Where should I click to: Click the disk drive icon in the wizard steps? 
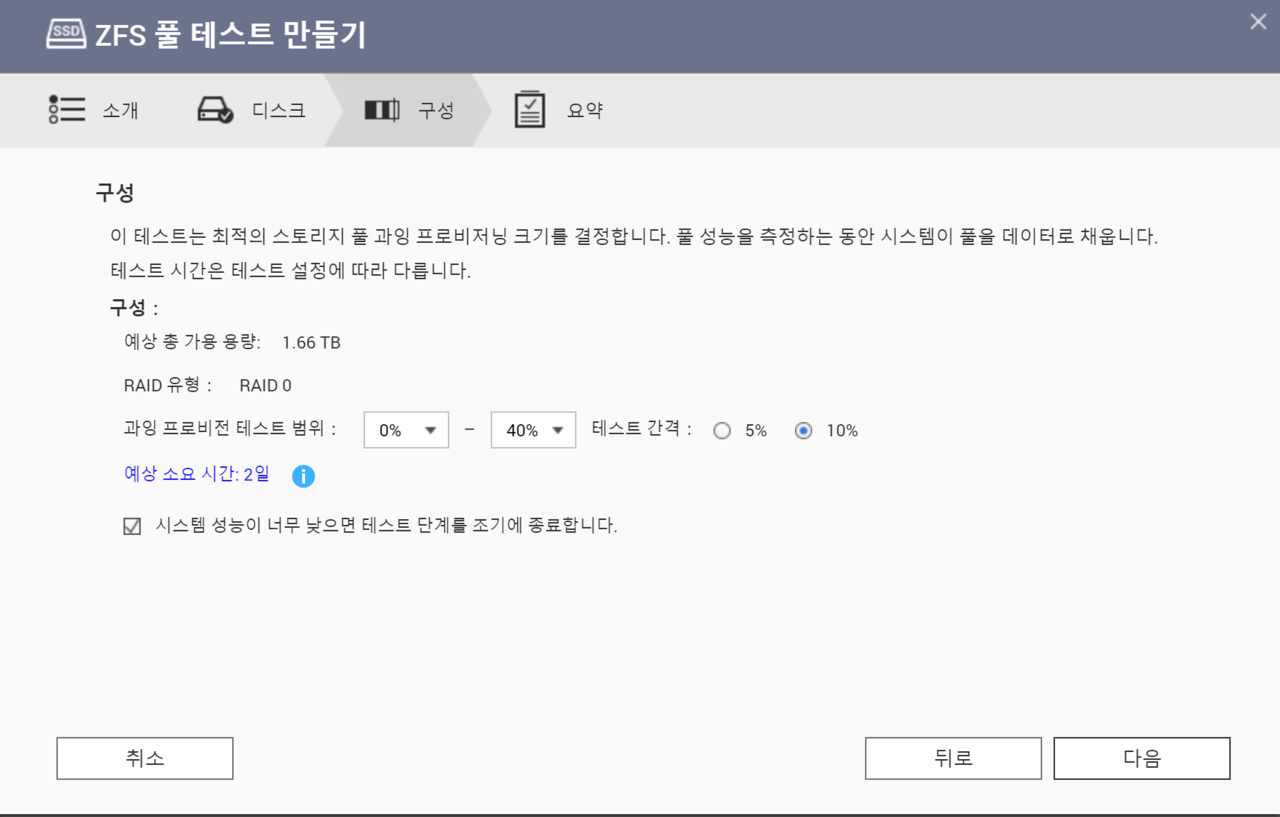[215, 110]
